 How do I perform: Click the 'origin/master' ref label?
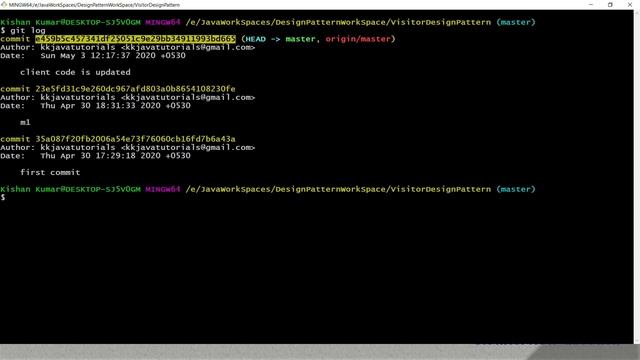coord(358,39)
